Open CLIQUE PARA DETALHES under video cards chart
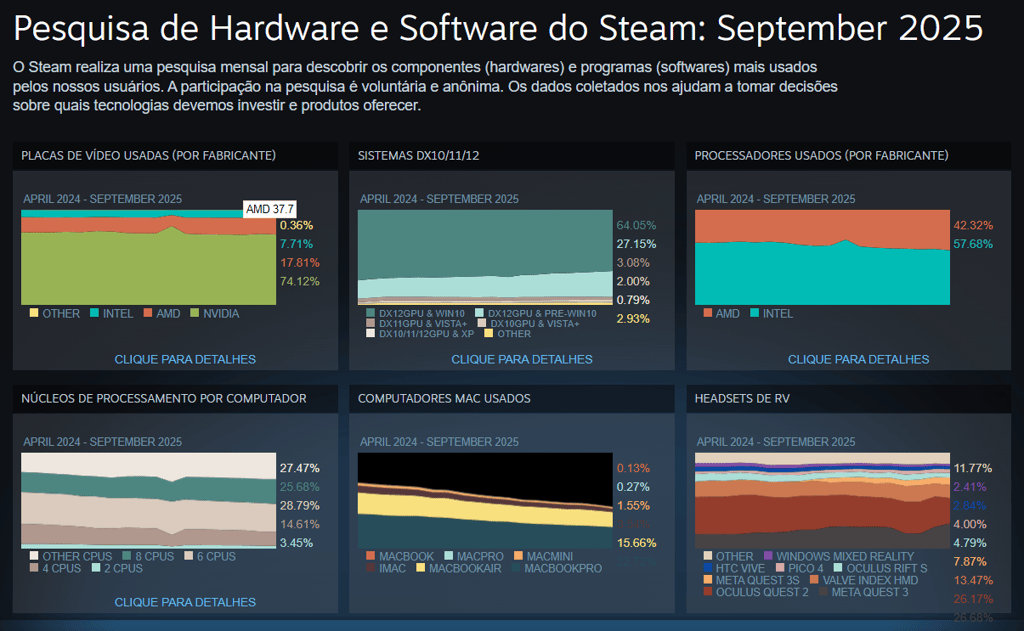 coord(185,359)
